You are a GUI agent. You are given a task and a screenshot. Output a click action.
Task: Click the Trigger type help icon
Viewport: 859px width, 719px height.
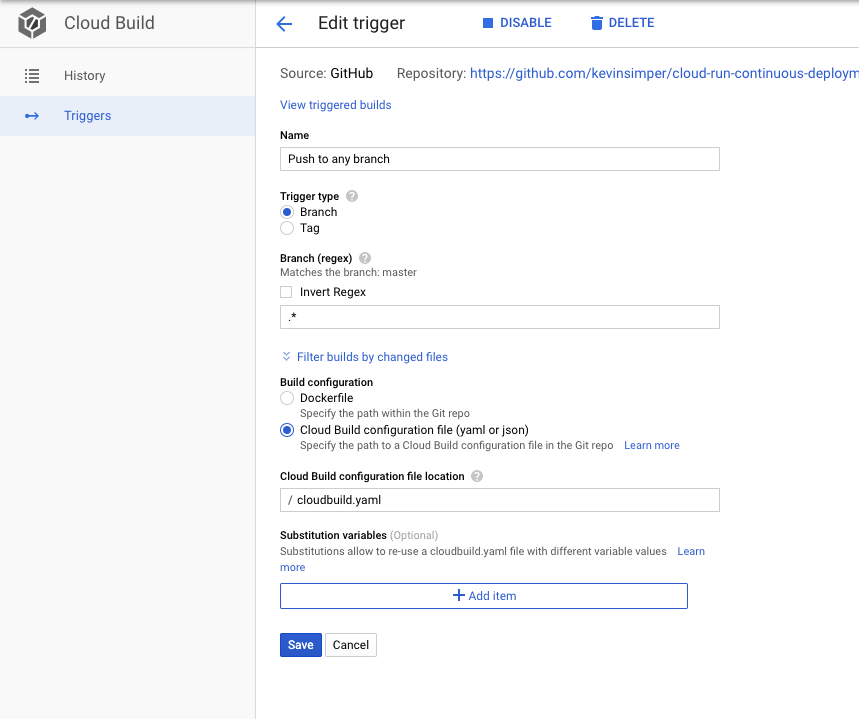(352, 196)
